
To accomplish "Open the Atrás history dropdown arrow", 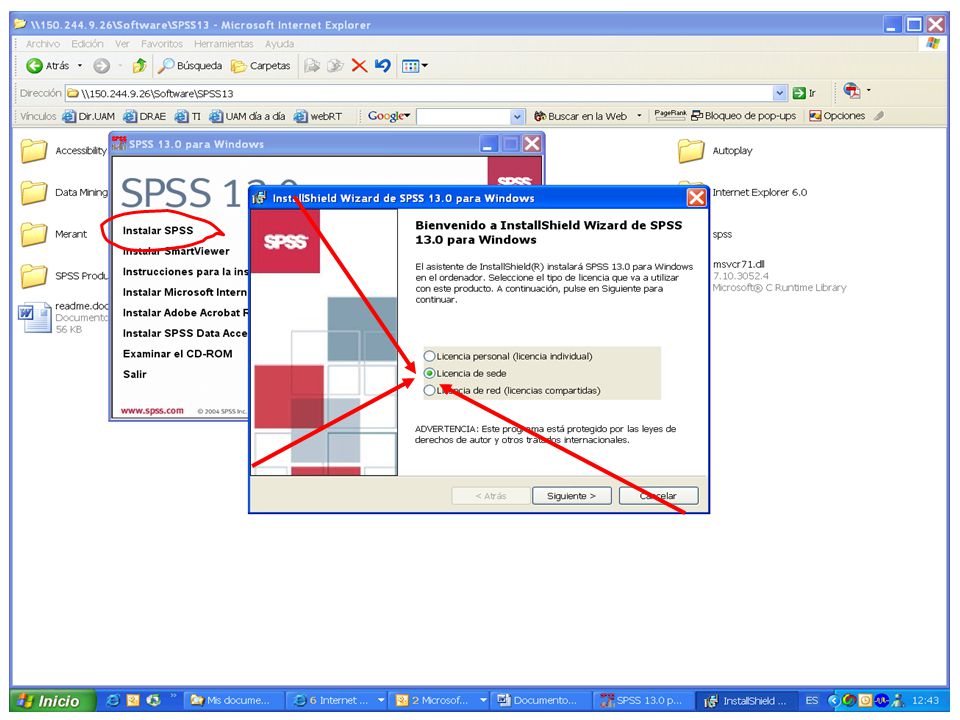I will [80, 66].
